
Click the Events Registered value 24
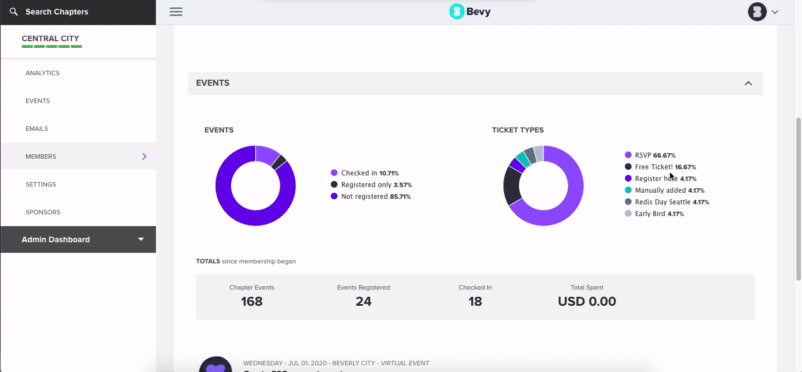tap(363, 301)
